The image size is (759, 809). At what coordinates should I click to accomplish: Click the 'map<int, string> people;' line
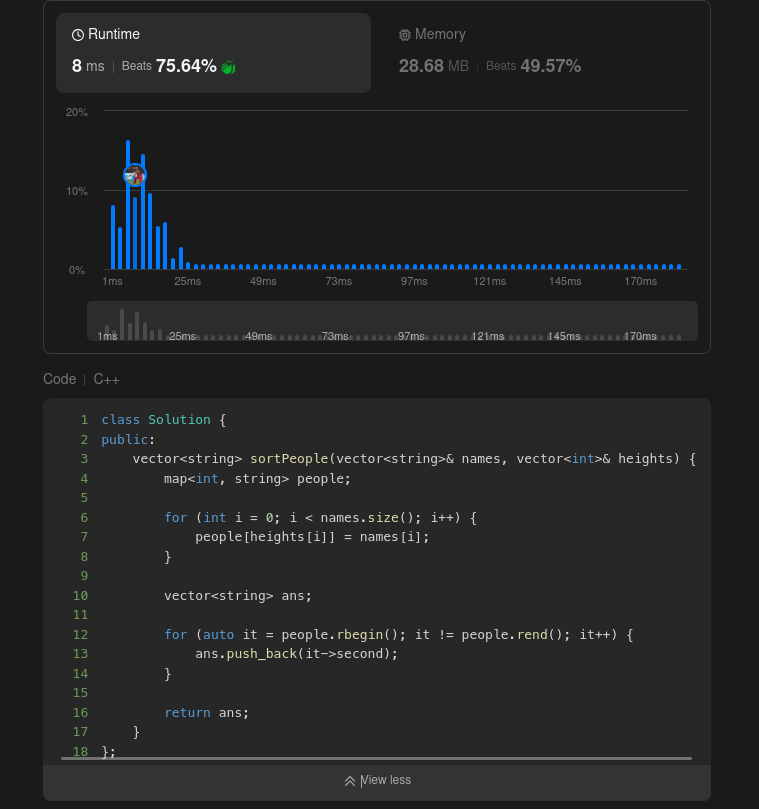point(257,478)
